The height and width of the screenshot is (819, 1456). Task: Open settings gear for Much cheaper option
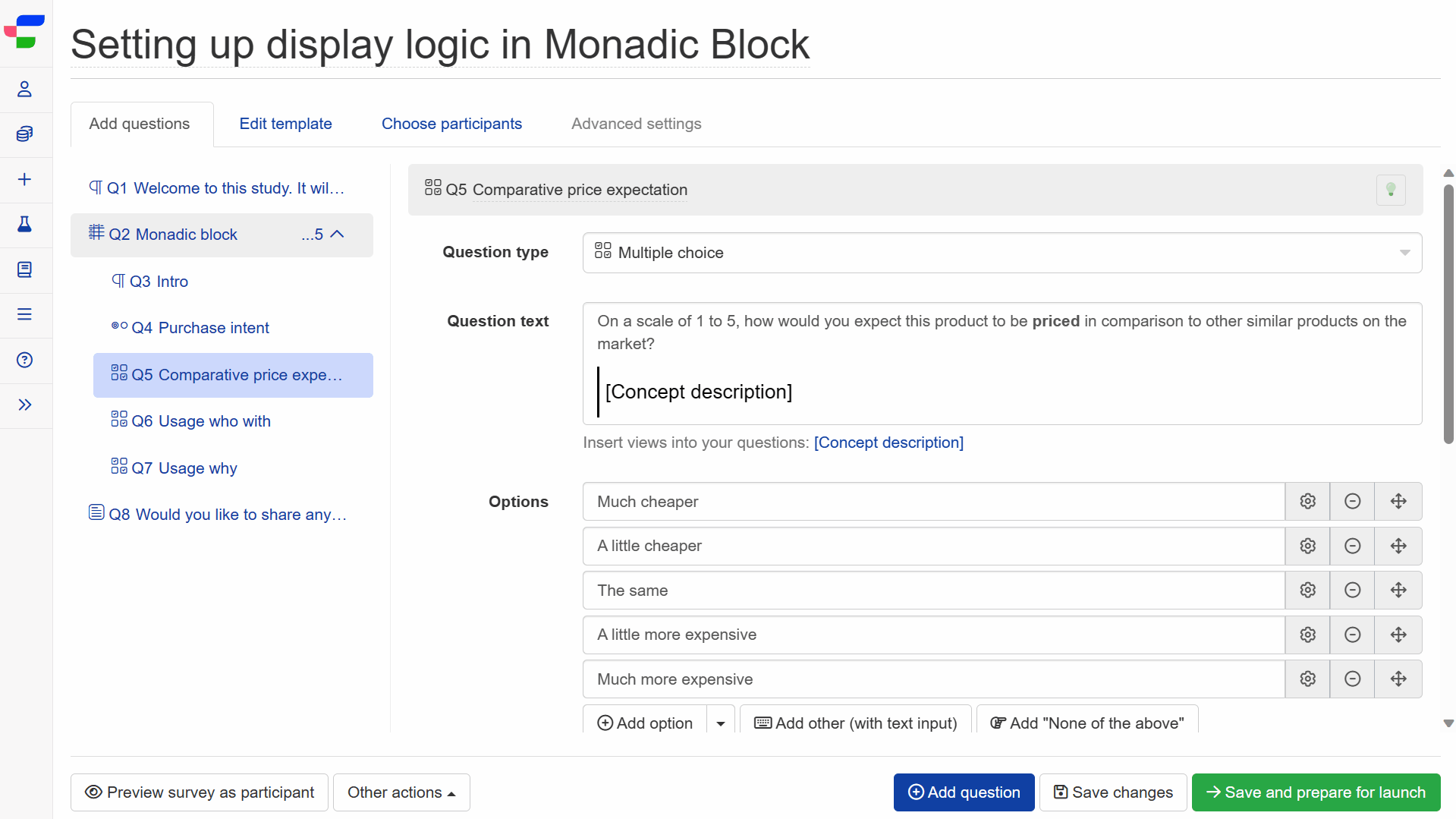(x=1307, y=501)
